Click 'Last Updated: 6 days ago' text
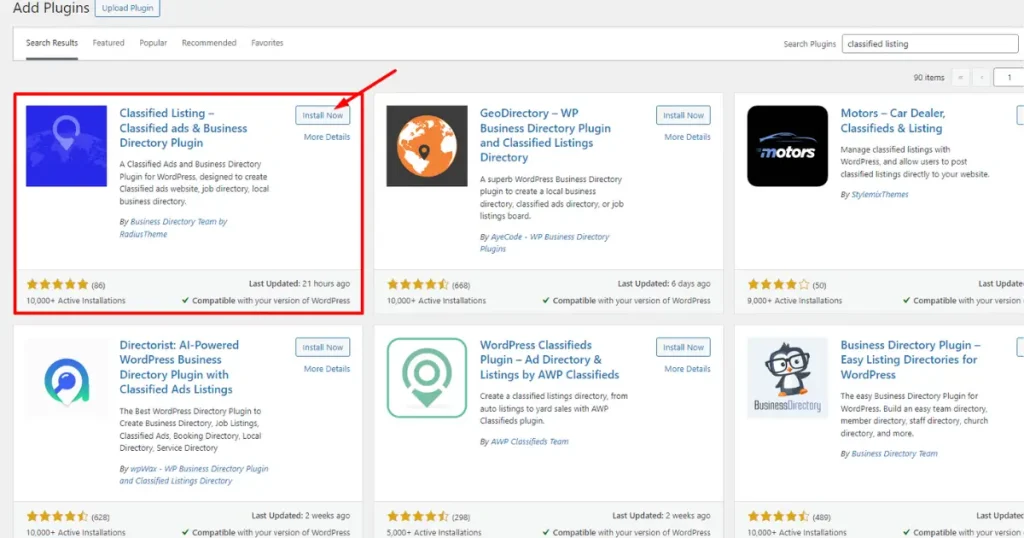Screen dimensions: 1024x538 [x=664, y=284]
